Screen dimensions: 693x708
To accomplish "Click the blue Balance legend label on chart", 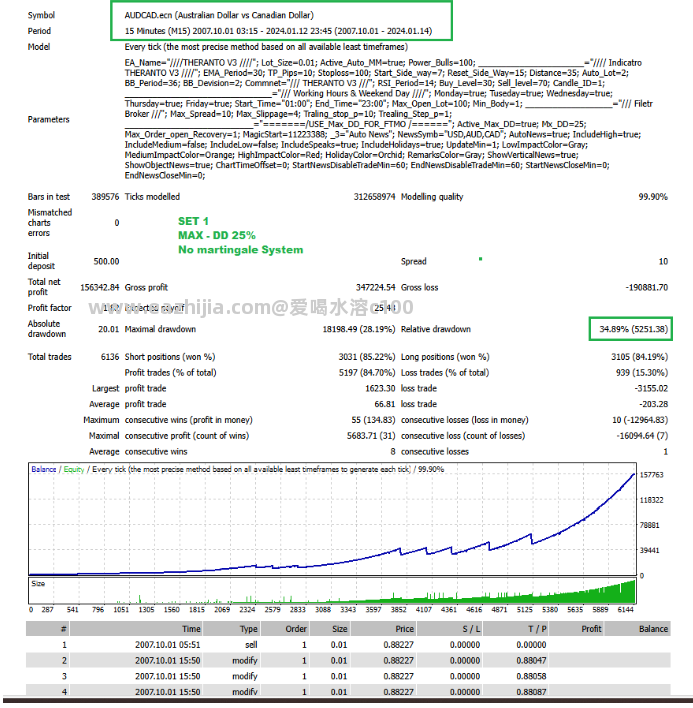I will click(x=44, y=469).
